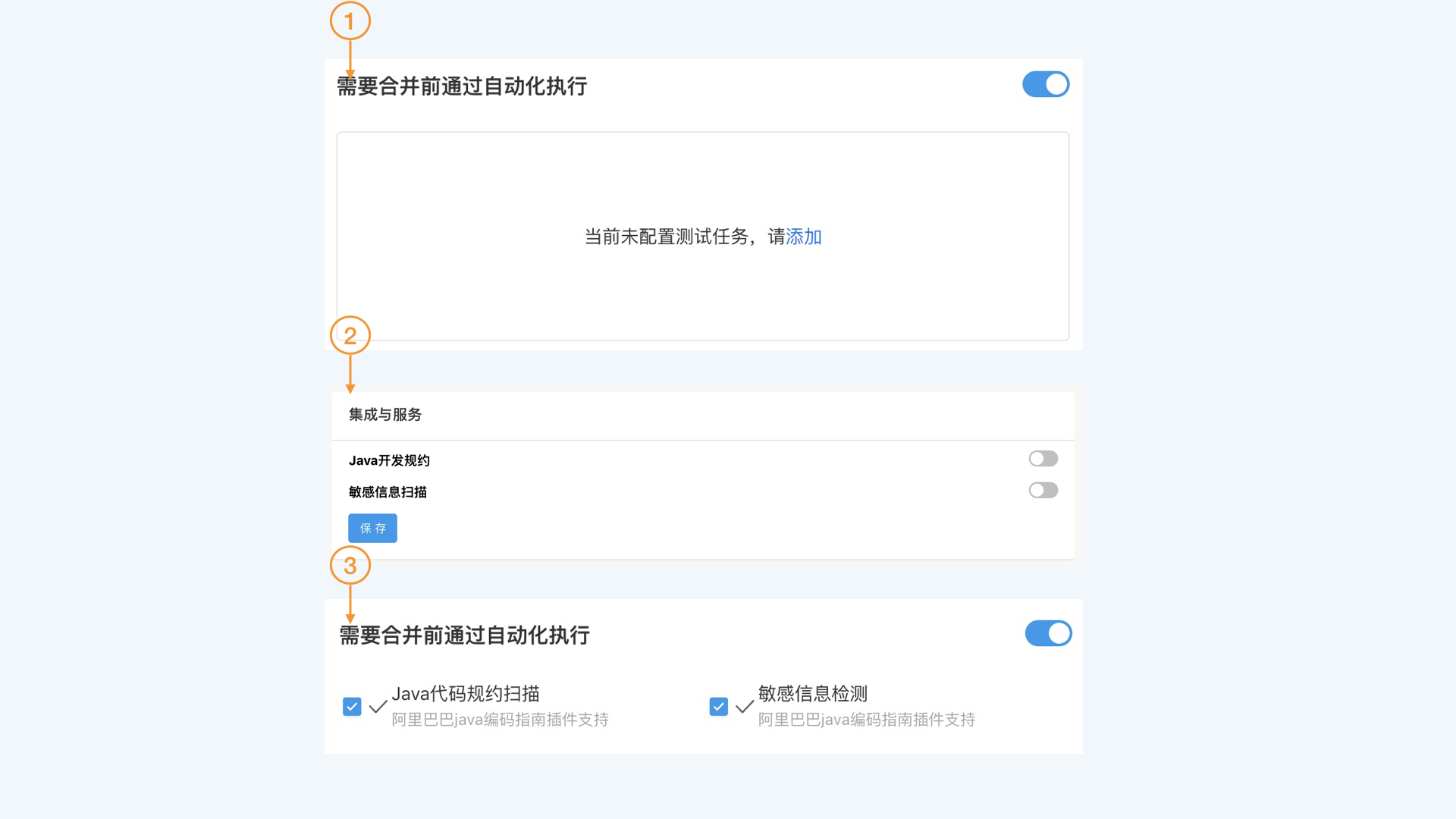
Task: Enable the Java开发规约 switch
Action: coord(1043,458)
